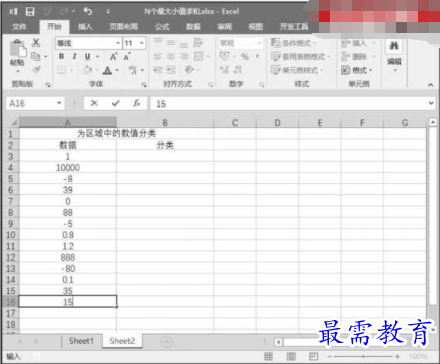This screenshot has width=440, height=364.
Task: Switch to the Data tab
Action: pos(193,27)
